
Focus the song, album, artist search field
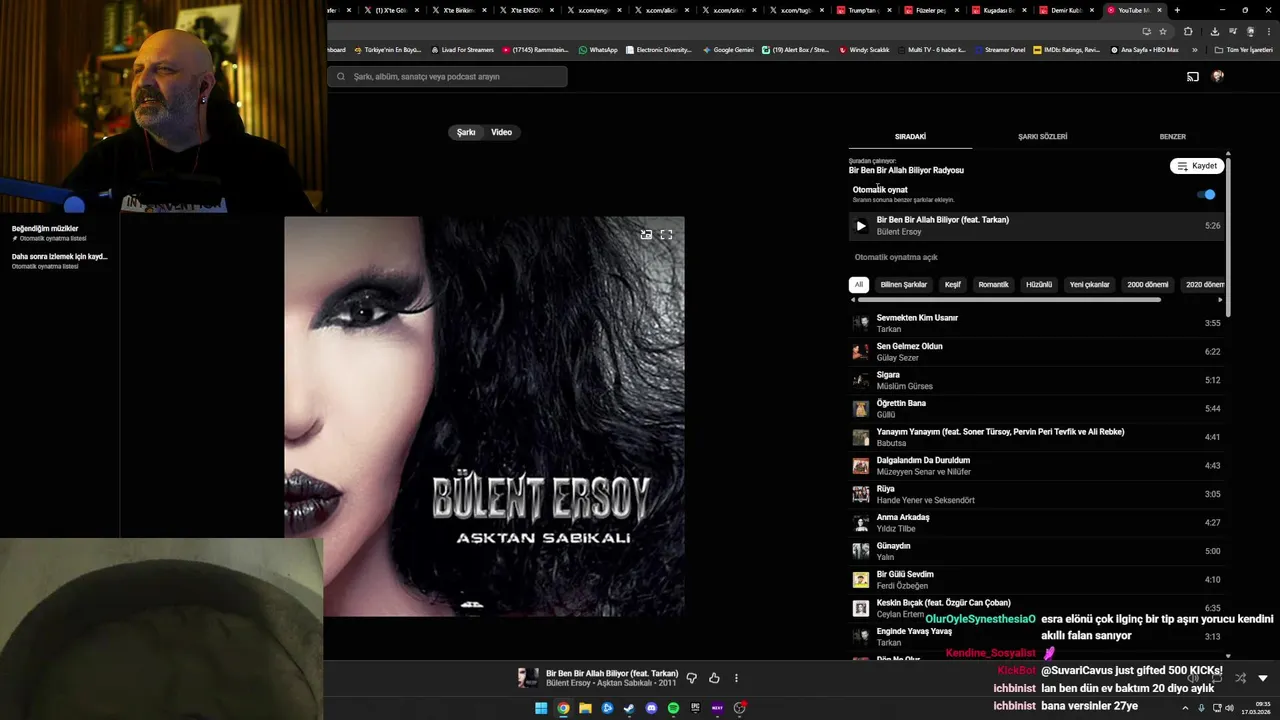[447, 76]
